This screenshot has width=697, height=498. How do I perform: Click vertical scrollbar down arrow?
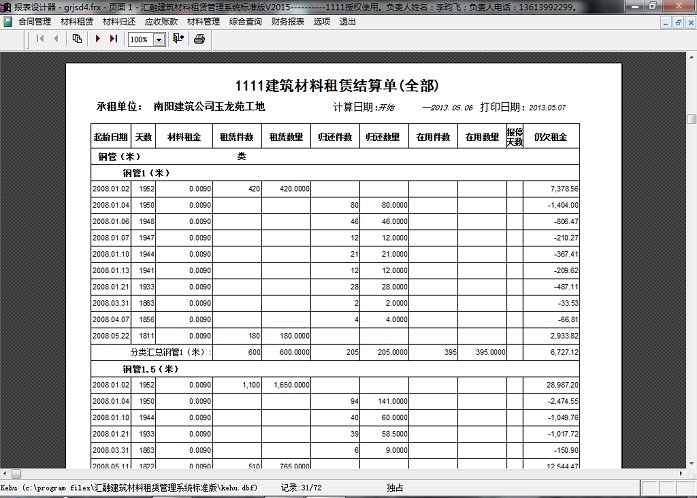click(x=692, y=464)
